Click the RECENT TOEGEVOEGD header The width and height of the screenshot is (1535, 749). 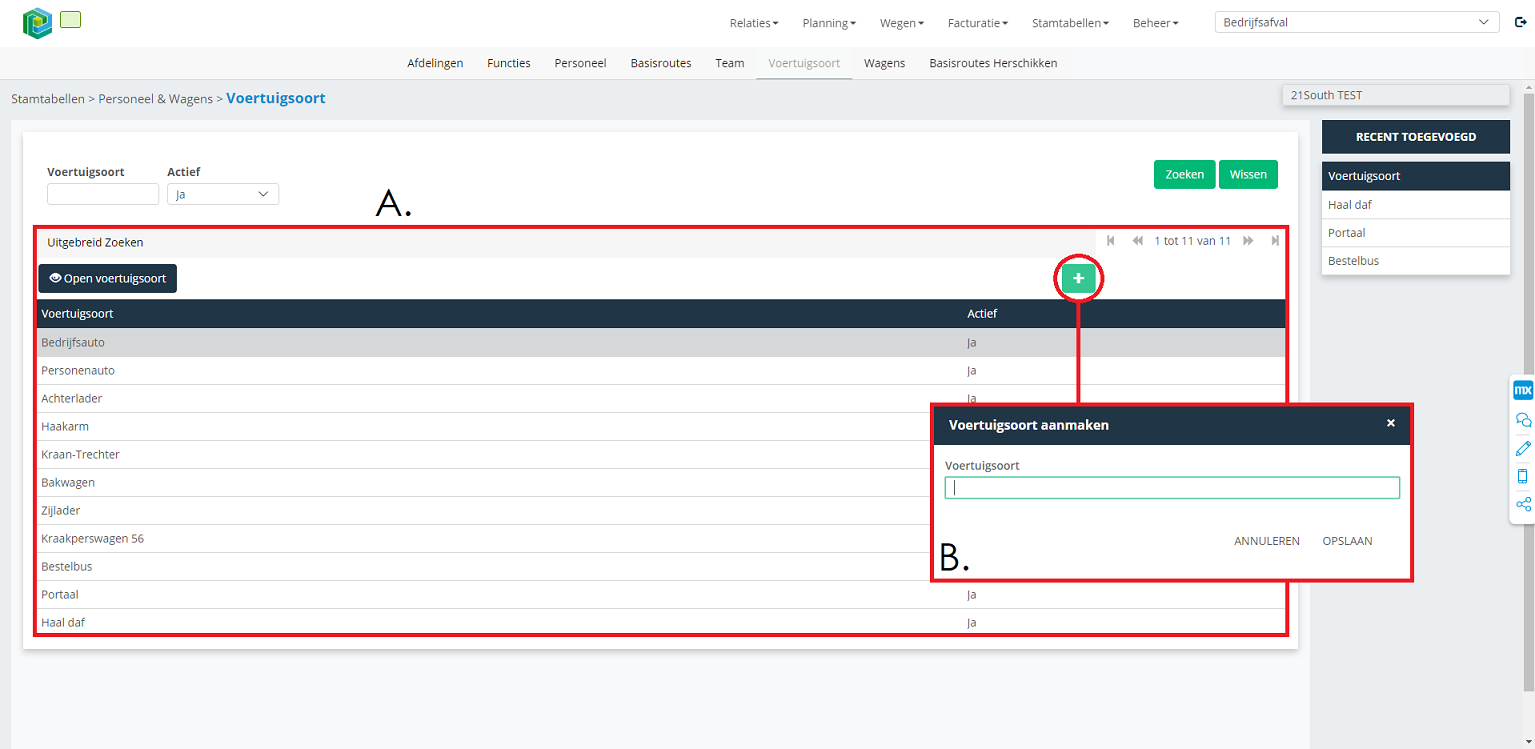coord(1415,137)
